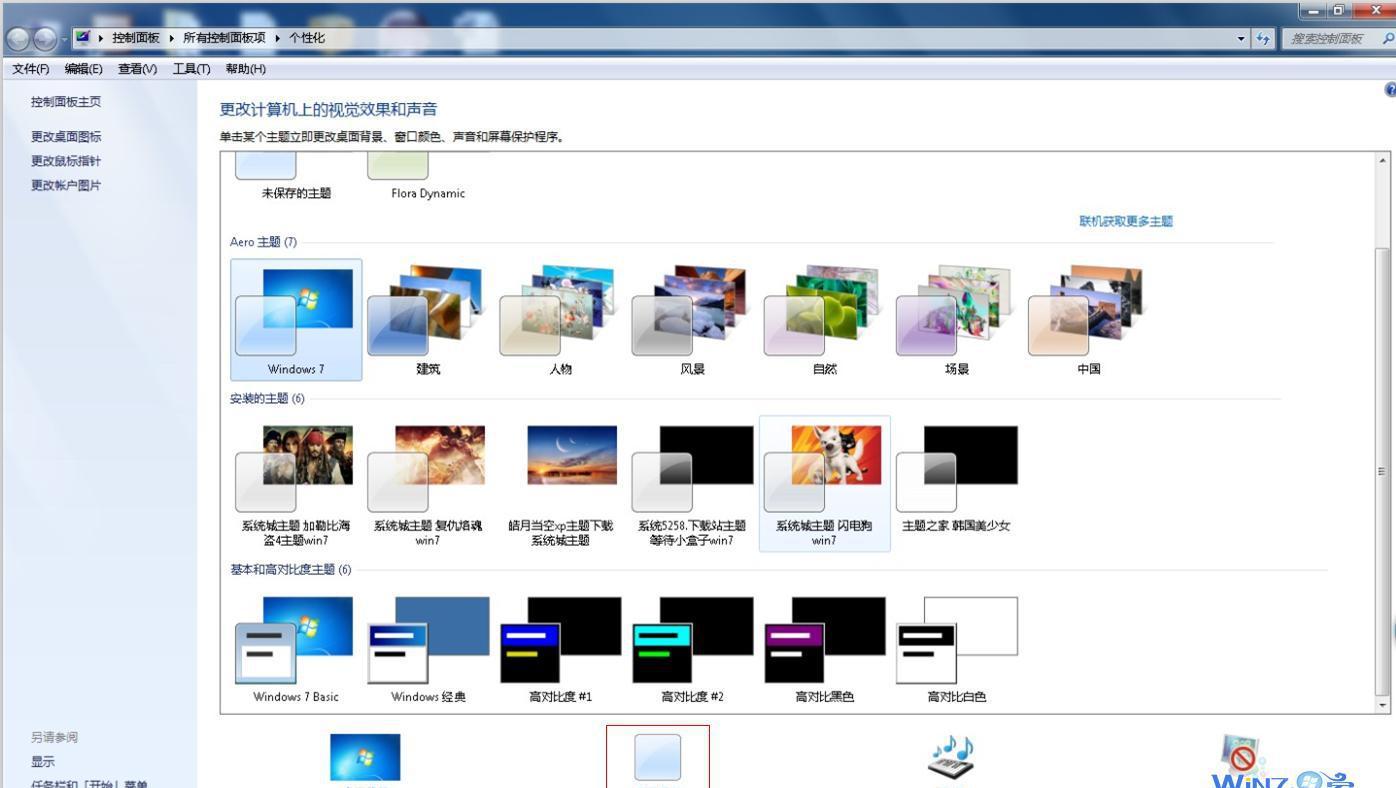Open 更改鼠标指针 link
Screen dimensions: 1396x788
tap(66, 161)
